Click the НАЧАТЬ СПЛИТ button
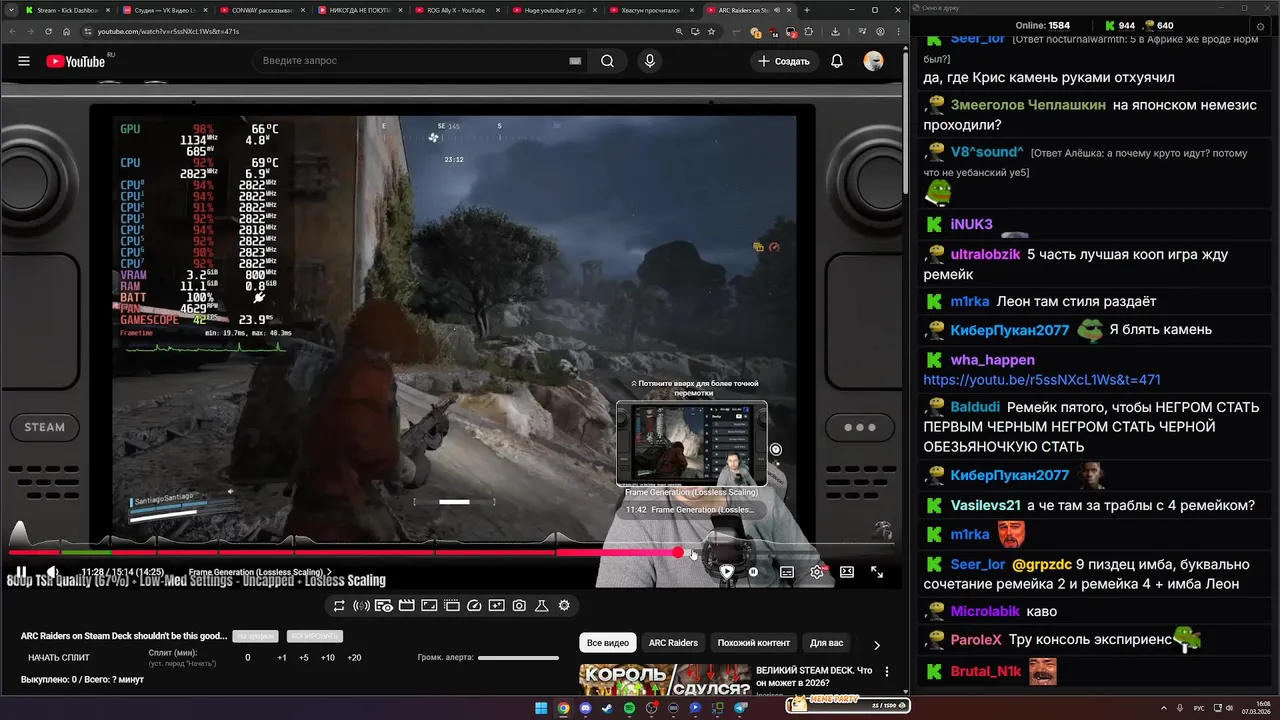 coord(59,657)
